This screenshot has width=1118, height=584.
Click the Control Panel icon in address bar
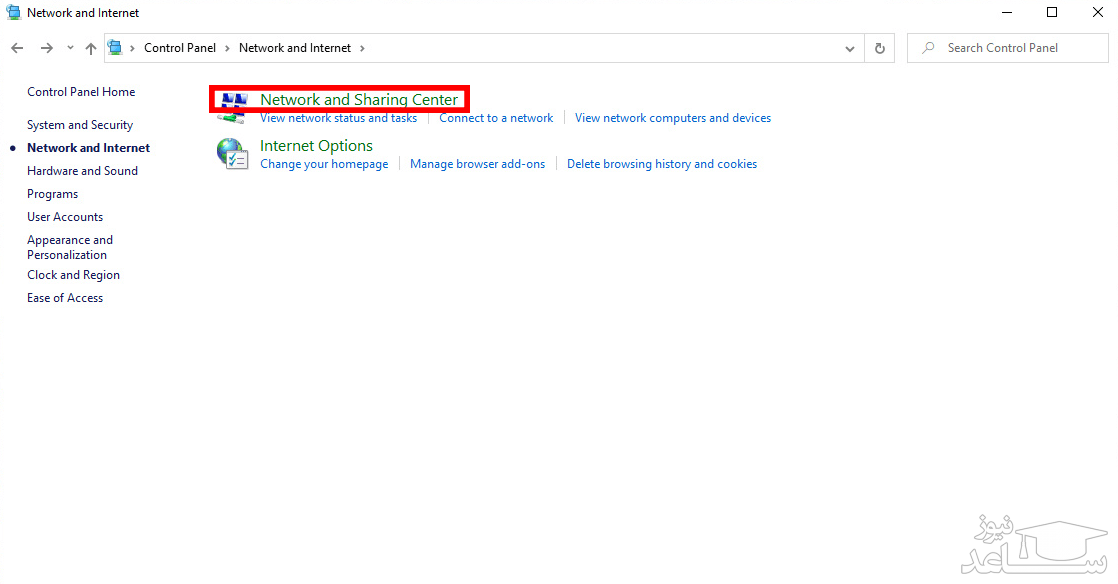coord(115,48)
